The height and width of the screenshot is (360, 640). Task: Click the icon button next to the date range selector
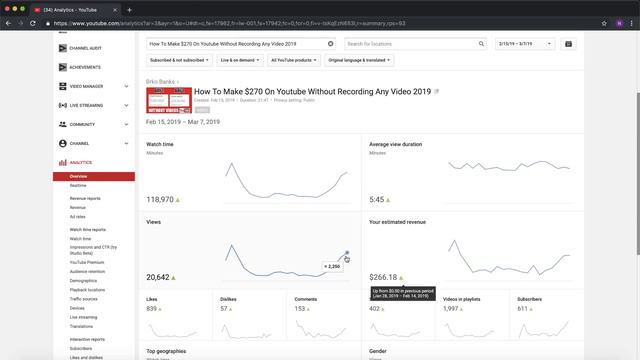[x=569, y=44]
